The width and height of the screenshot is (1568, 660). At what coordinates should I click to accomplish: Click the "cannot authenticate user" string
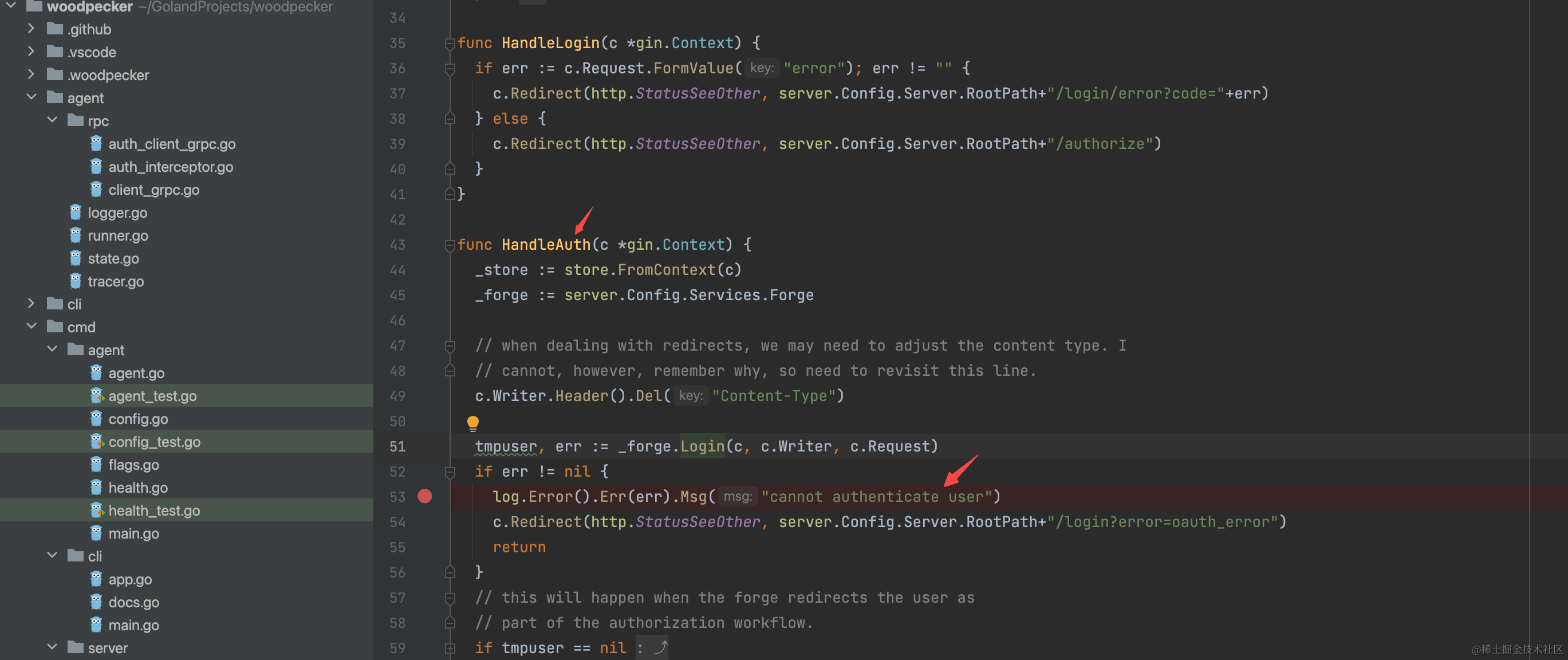(877, 497)
